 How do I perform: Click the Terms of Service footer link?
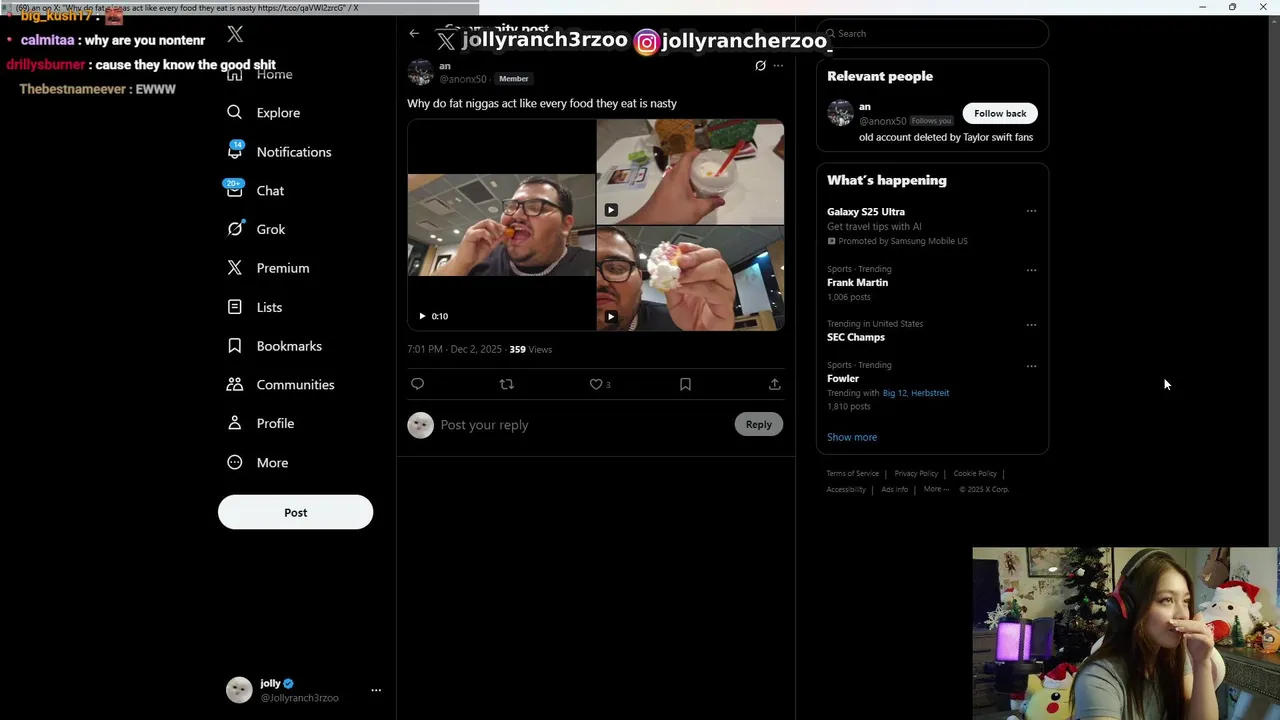(853, 474)
